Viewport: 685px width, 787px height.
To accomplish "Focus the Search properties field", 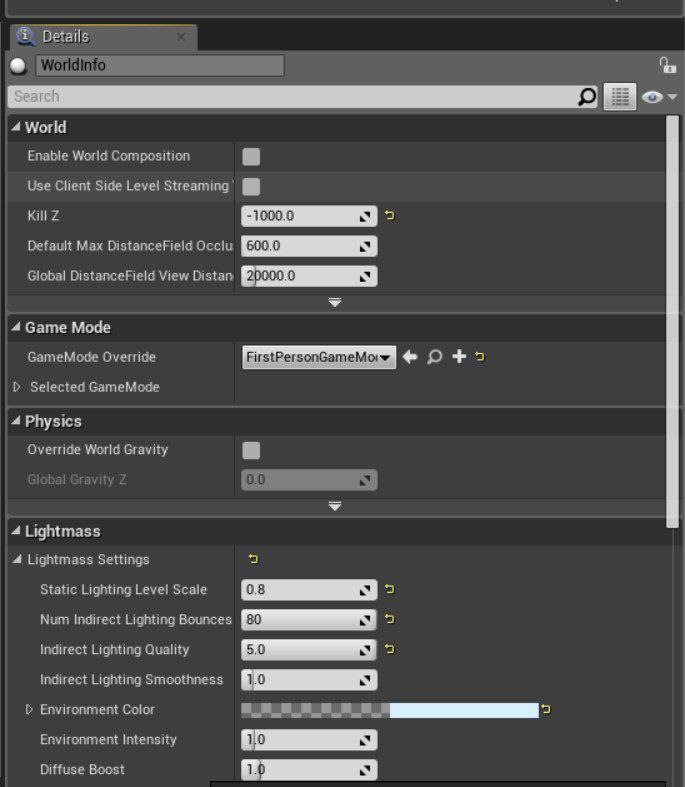I will tap(292, 96).
